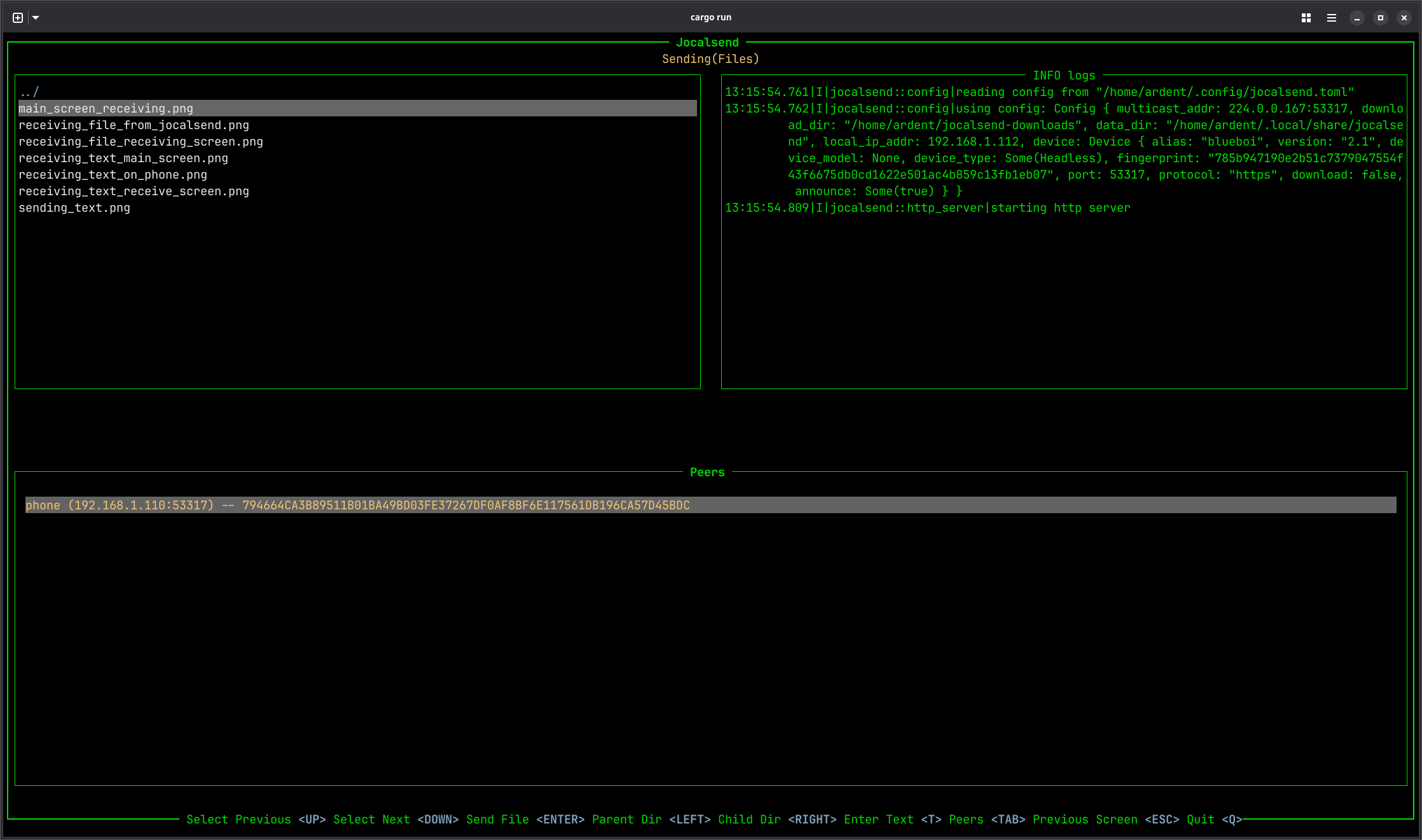Select receiving_file_from_jocalsend.png file

click(x=134, y=125)
